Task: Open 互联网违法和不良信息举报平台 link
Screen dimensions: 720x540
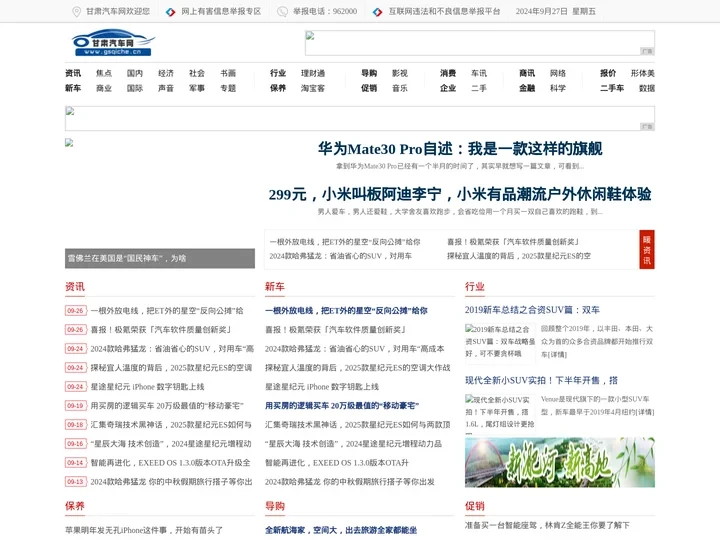Action: pos(444,11)
